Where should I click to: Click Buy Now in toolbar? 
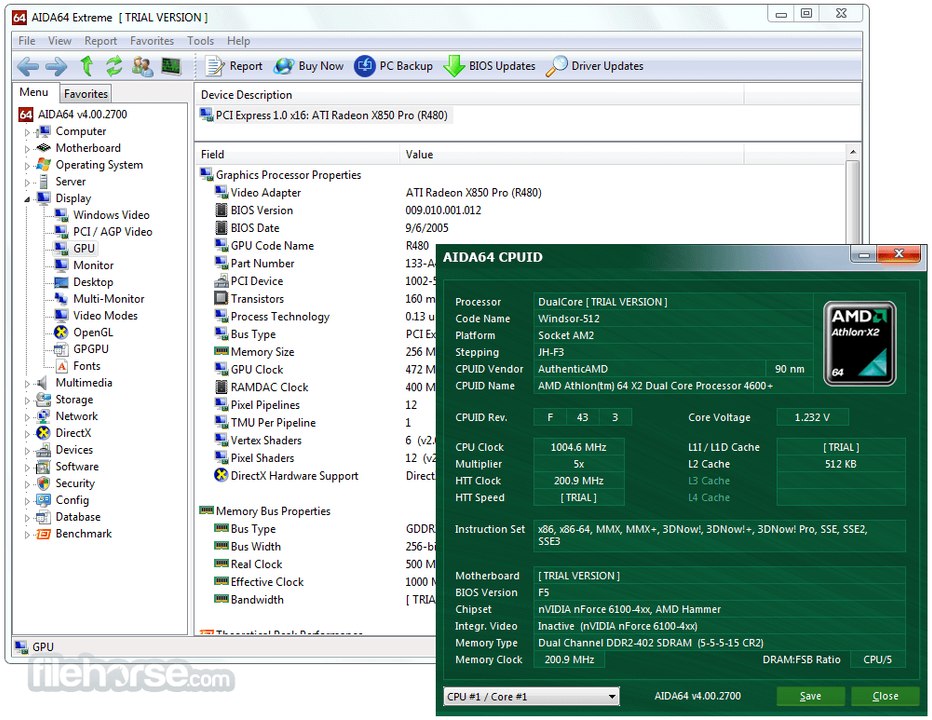[x=308, y=66]
